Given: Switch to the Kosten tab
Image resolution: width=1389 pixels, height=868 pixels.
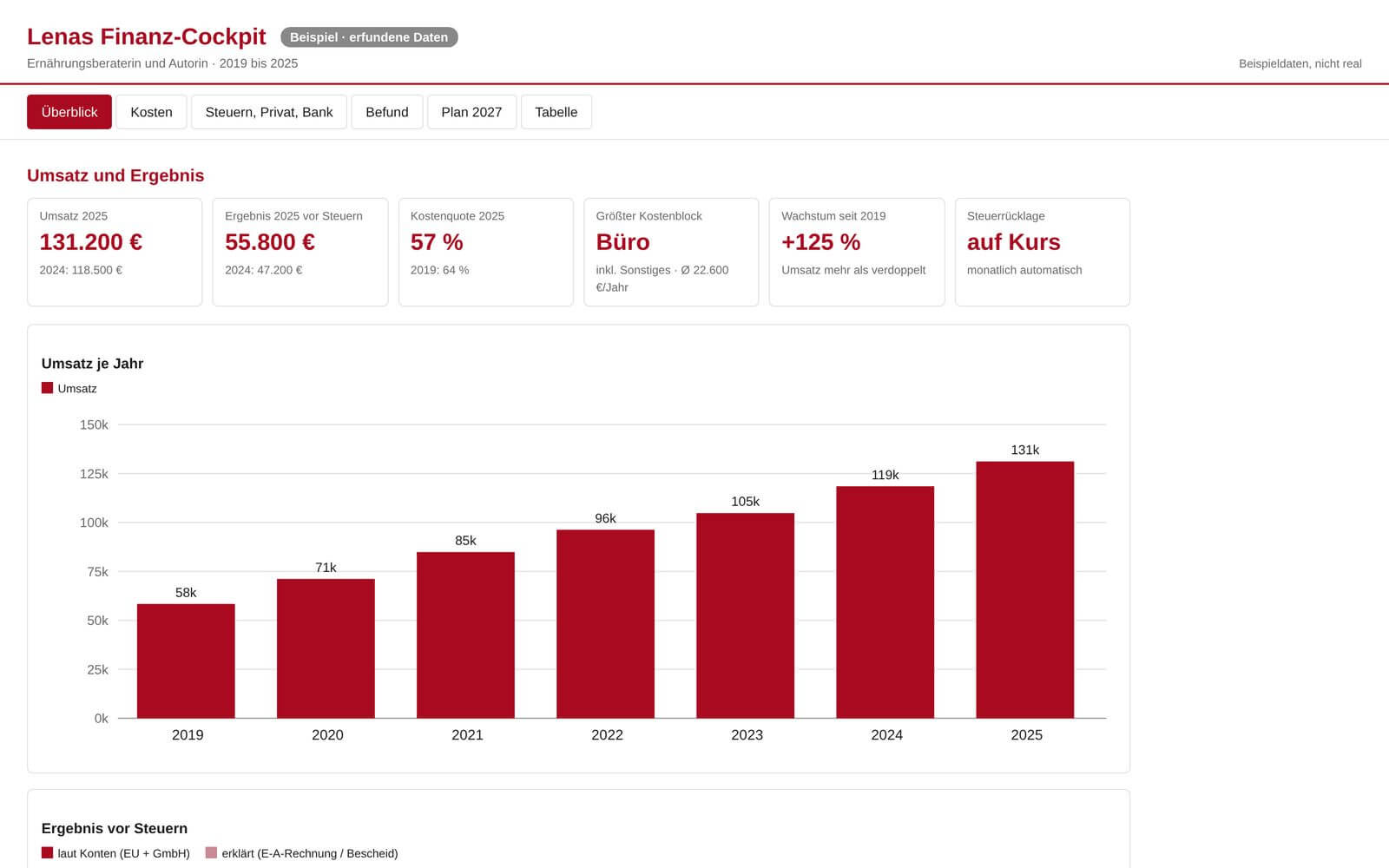Looking at the screenshot, I should click(151, 112).
